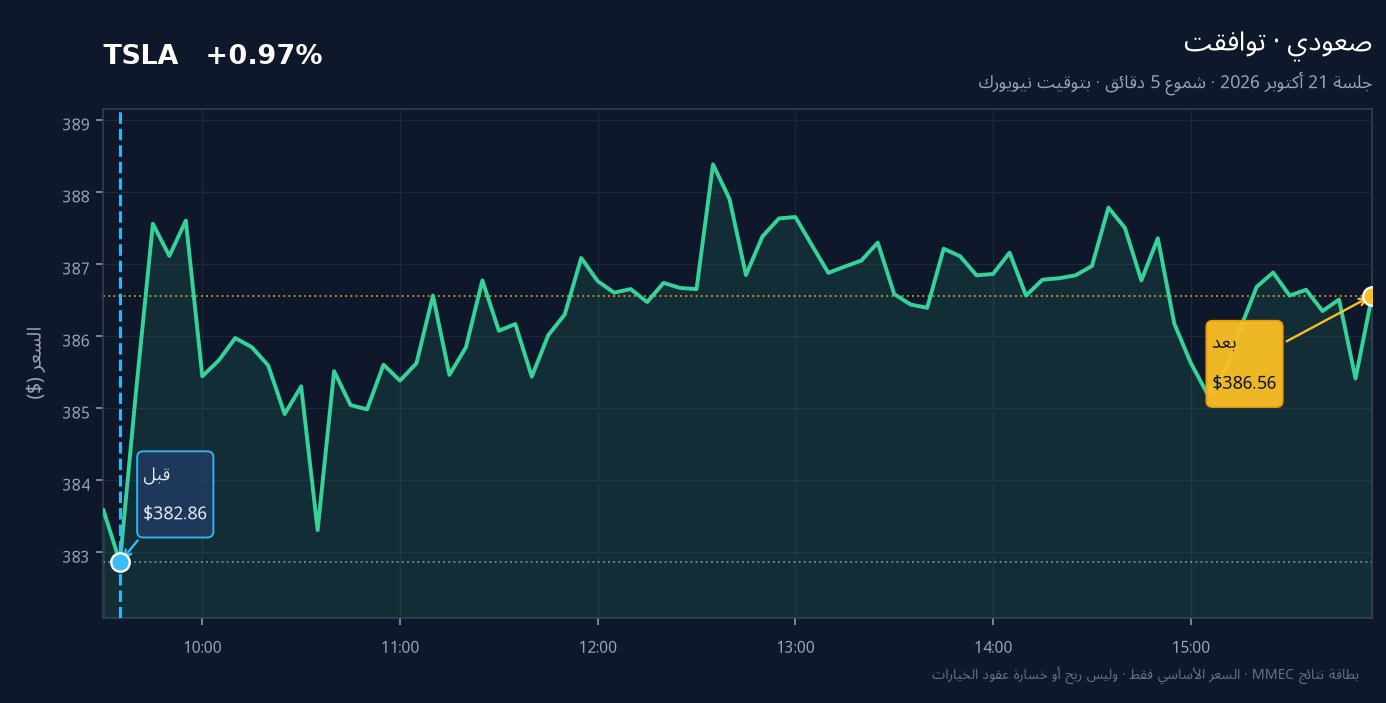Click the 386 price axis label

(x=77, y=339)
